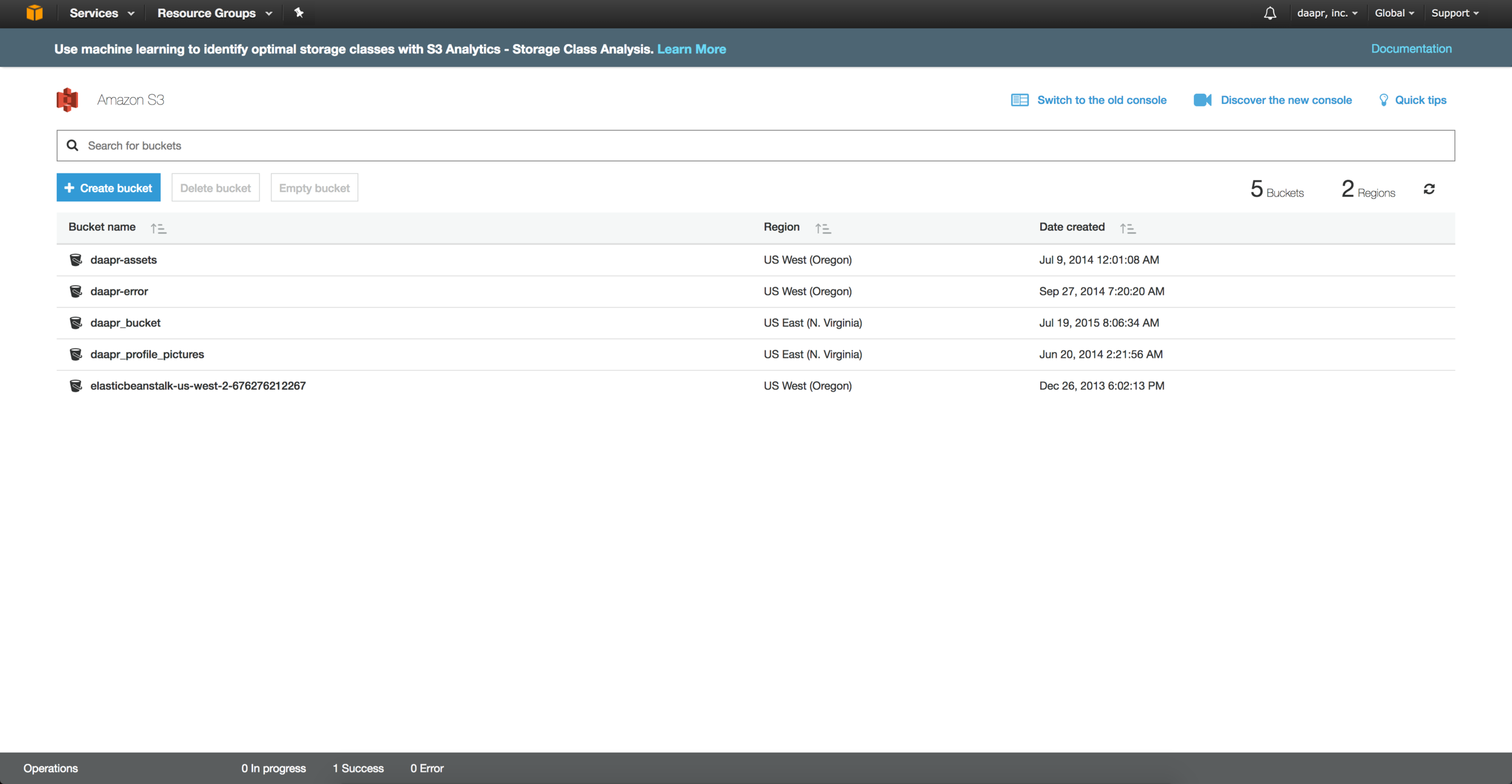
Task: Open the daapr_profile_pictures bucket
Action: (147, 354)
